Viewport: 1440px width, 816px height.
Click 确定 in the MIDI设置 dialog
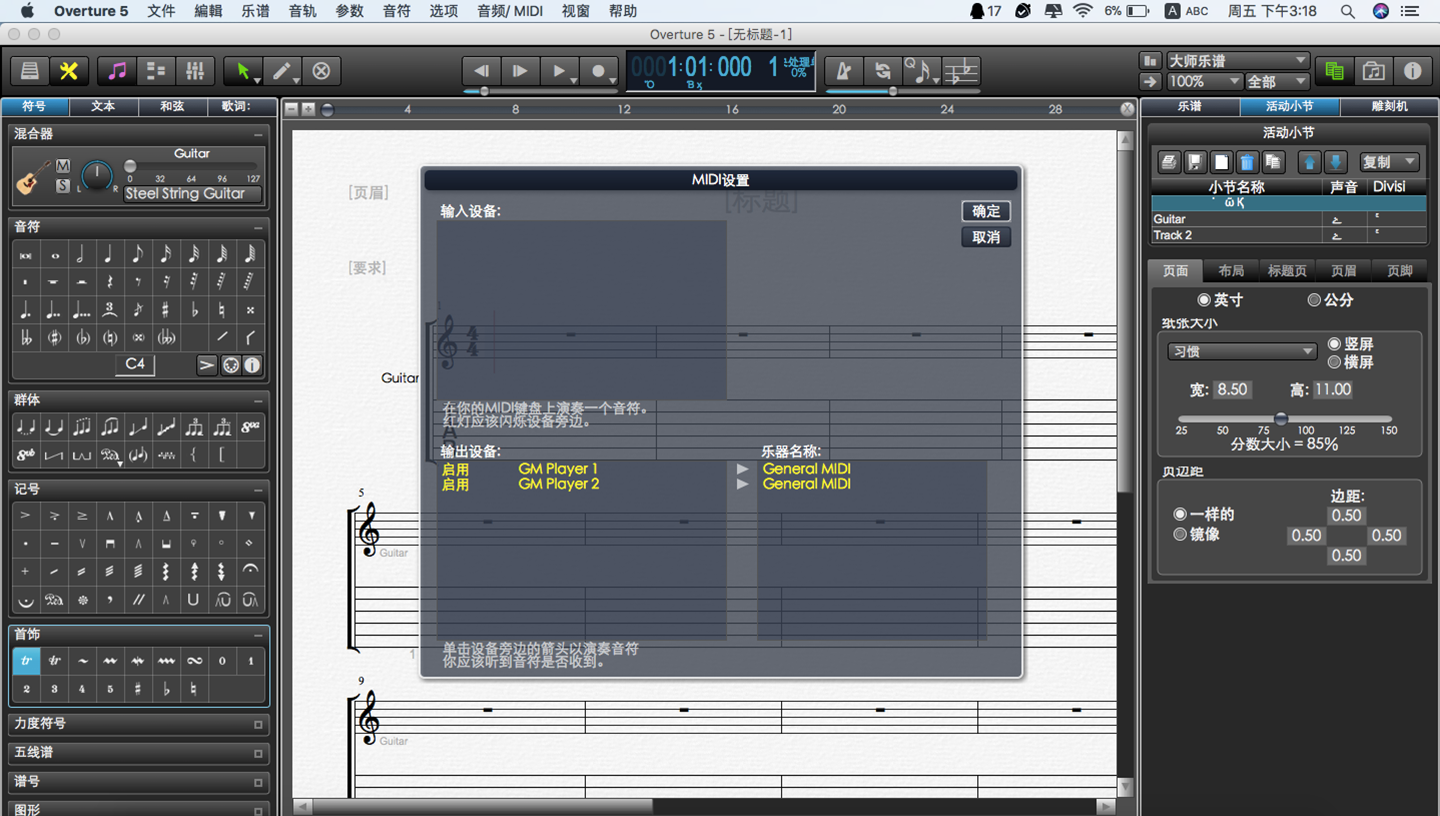[986, 211]
